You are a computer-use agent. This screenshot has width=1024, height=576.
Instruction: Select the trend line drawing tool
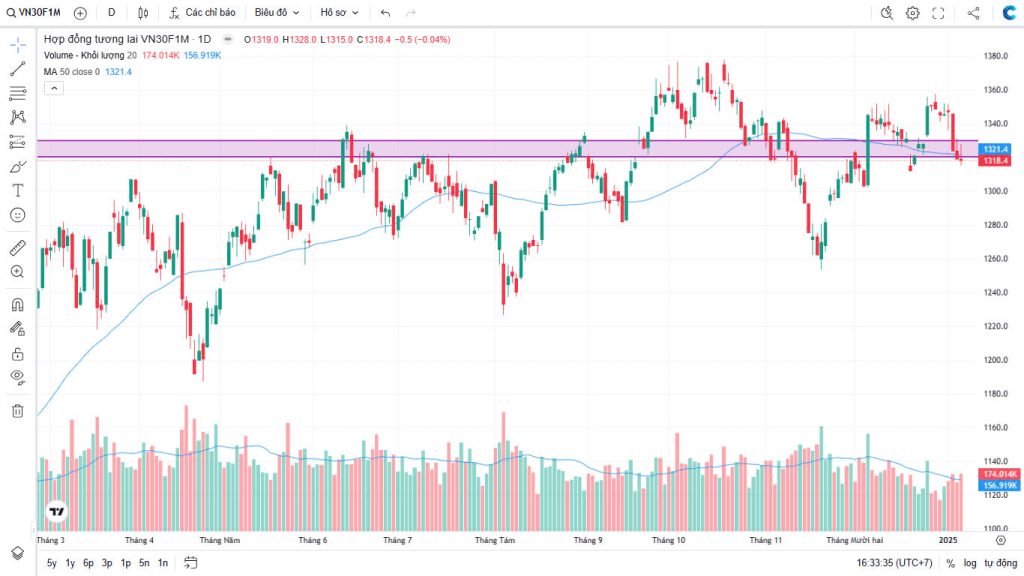[x=17, y=69]
